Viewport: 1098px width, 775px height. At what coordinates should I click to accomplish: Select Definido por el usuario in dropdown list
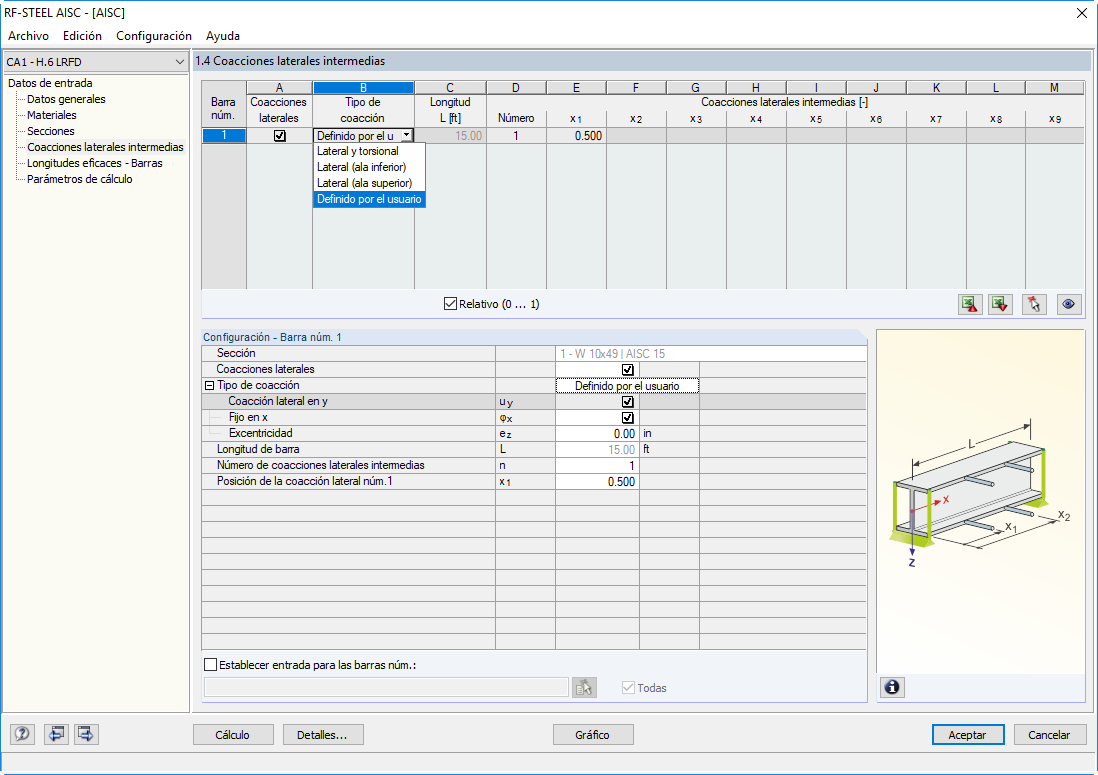(369, 200)
